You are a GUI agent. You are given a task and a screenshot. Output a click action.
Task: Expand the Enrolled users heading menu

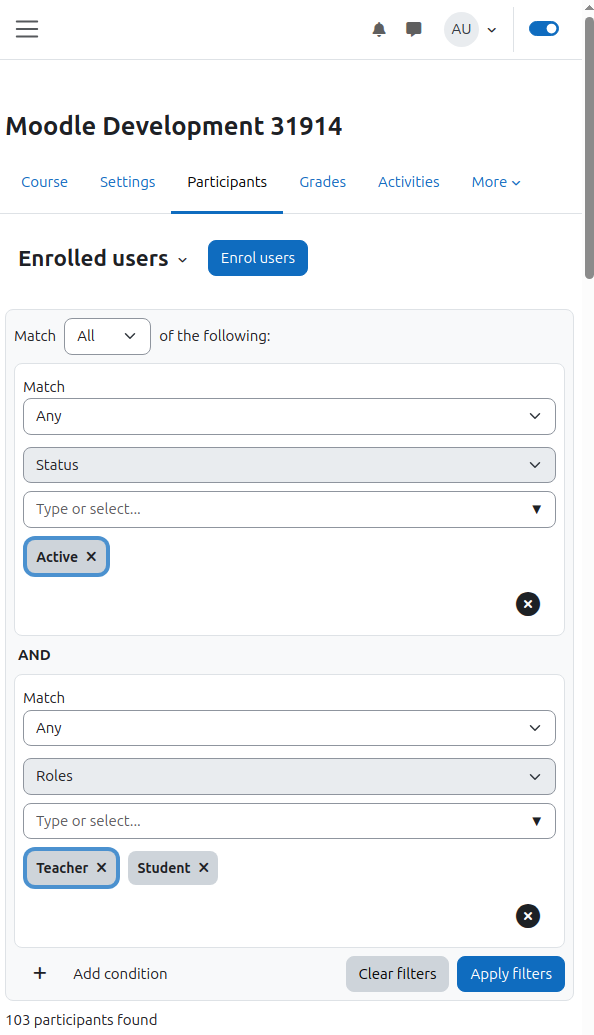[x=103, y=259]
